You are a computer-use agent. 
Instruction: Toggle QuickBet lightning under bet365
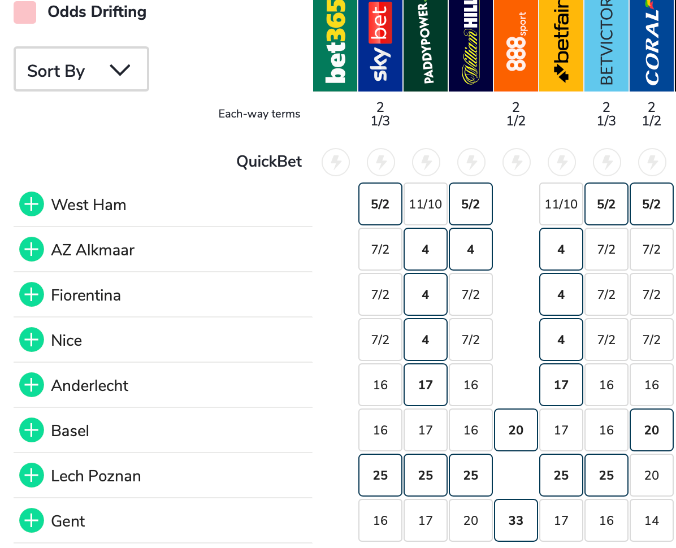click(x=335, y=162)
